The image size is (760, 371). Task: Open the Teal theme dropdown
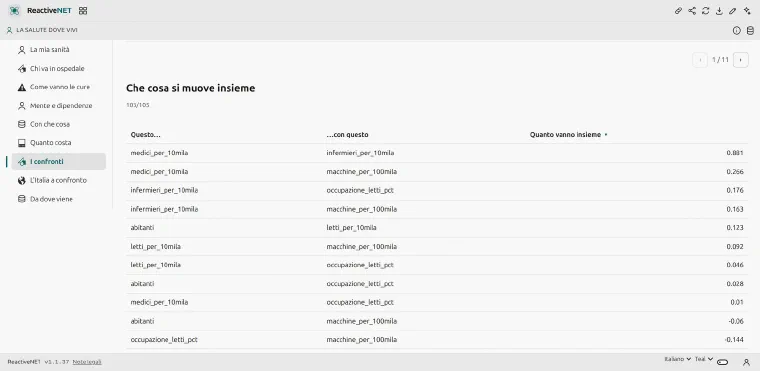click(x=704, y=359)
